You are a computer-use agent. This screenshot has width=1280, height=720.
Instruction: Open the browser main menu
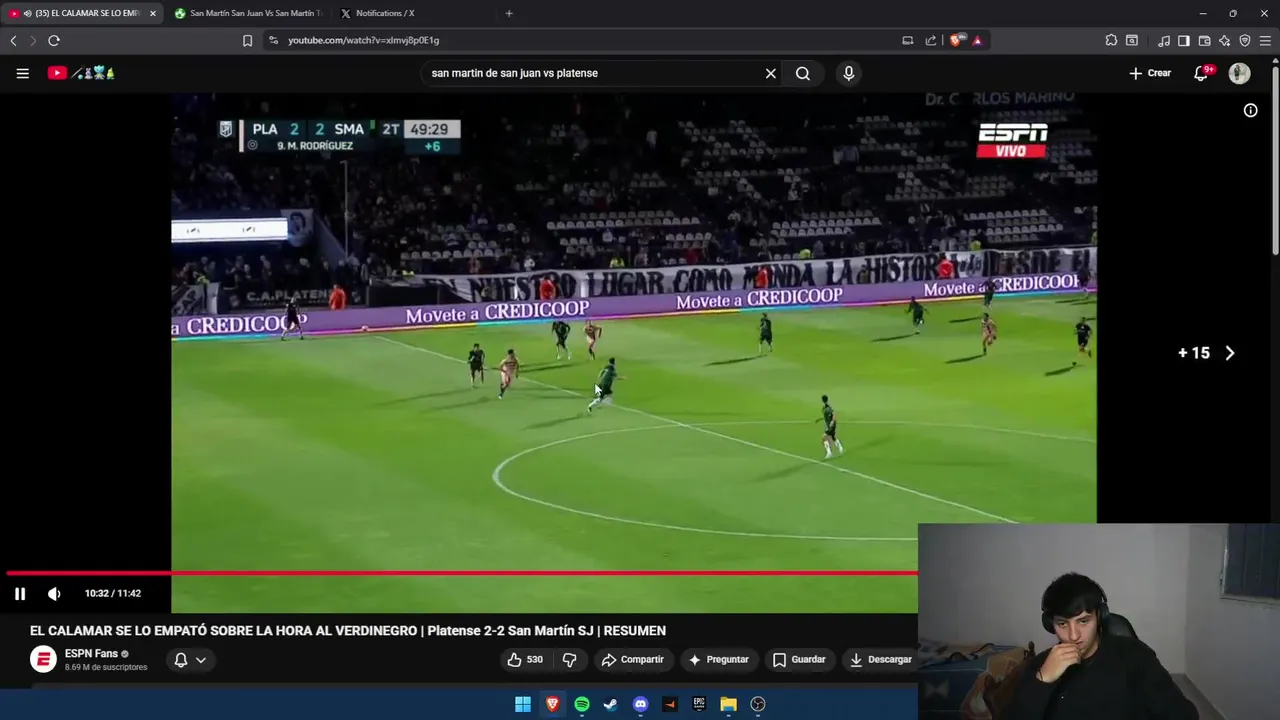pyautogui.click(x=1266, y=40)
